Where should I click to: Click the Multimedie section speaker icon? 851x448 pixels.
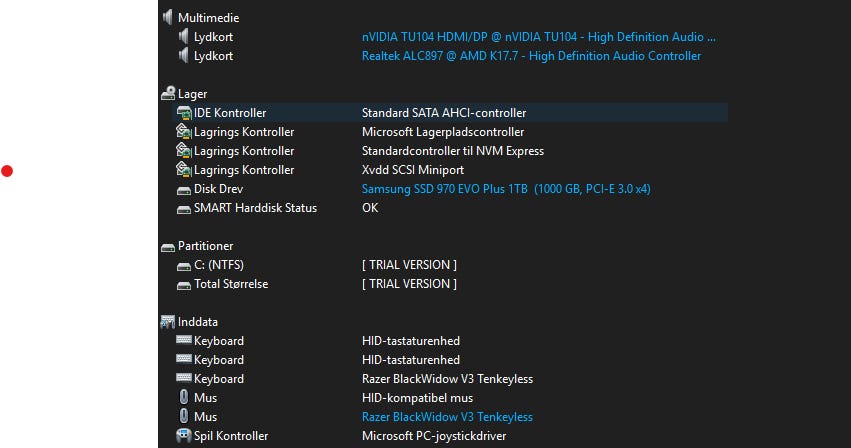click(167, 18)
